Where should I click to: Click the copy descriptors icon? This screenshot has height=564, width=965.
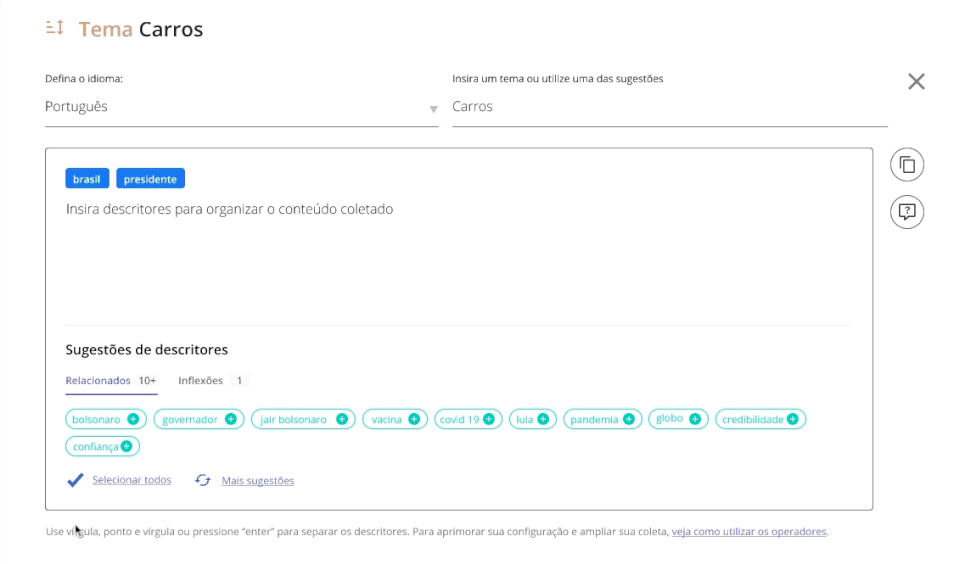[x=907, y=165]
